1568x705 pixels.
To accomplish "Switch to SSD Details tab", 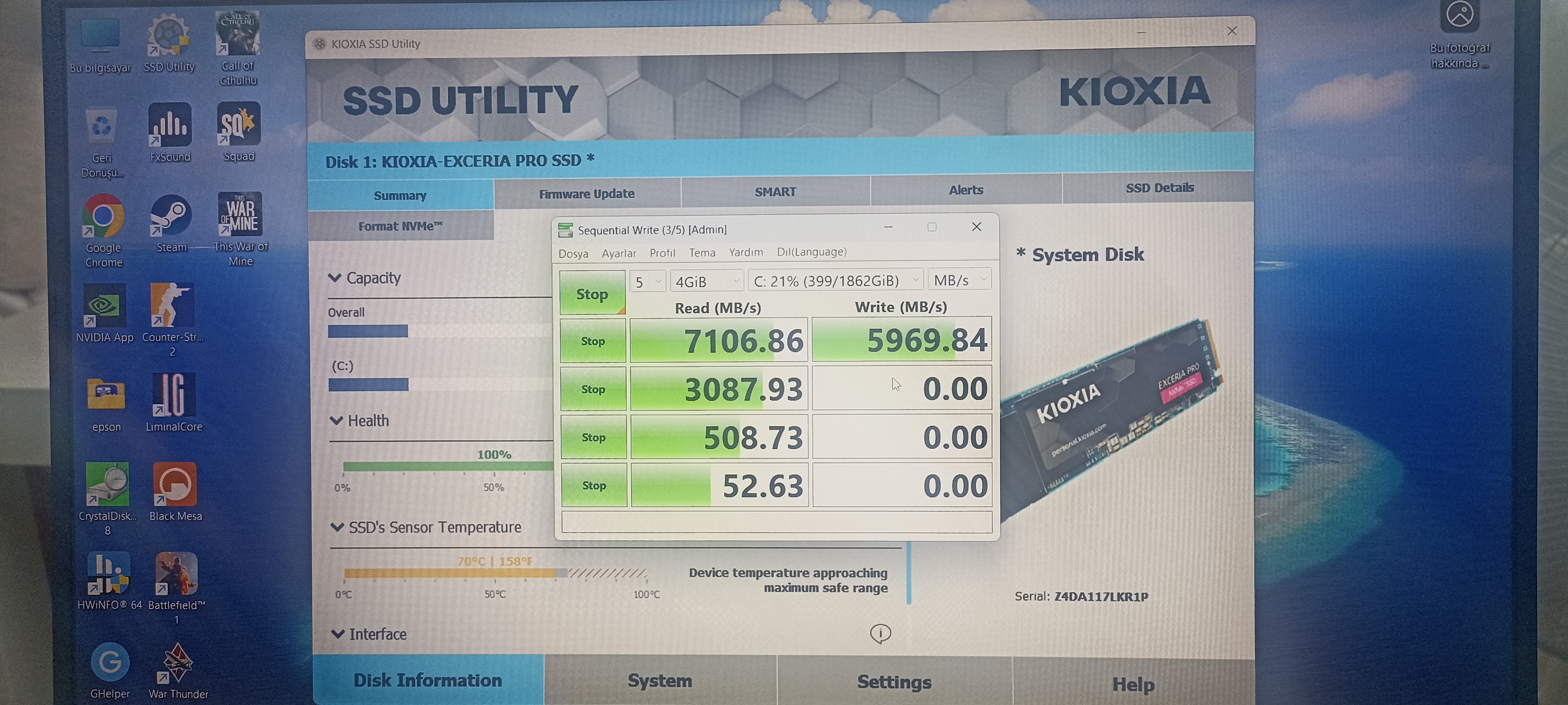I will 1160,187.
